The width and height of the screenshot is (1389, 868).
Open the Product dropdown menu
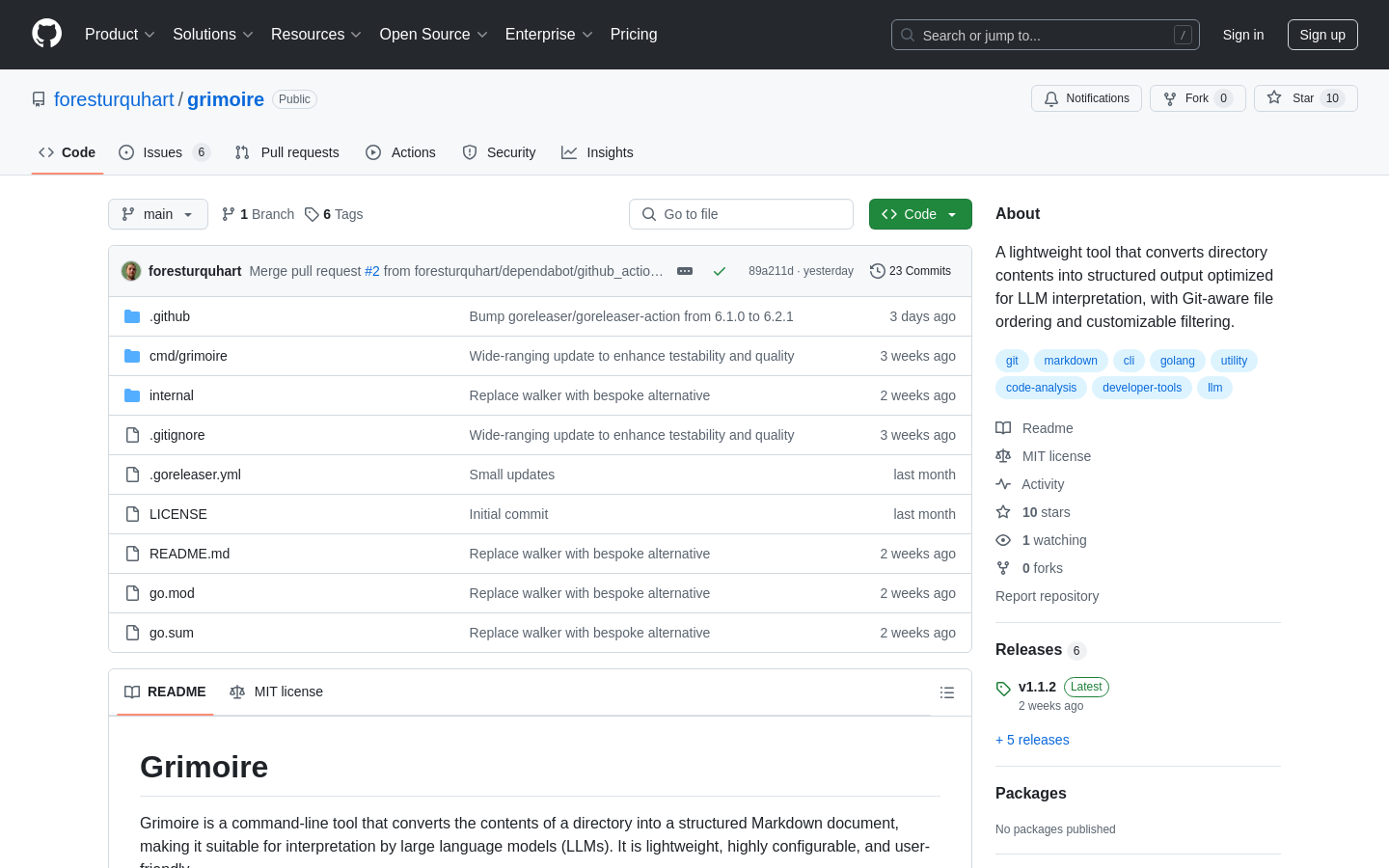pyautogui.click(x=120, y=34)
